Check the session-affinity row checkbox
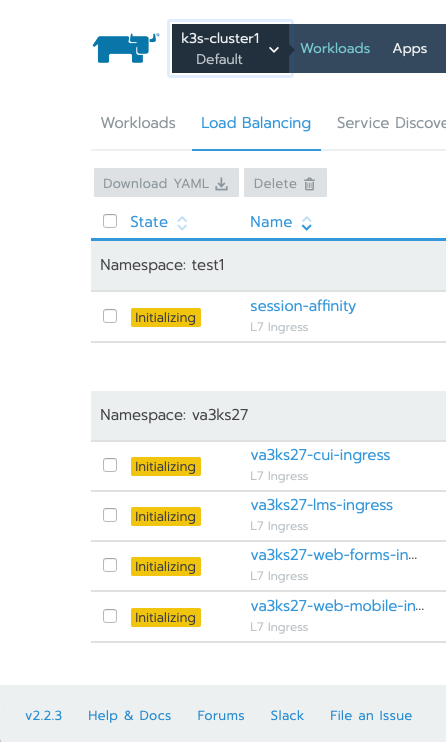Image resolution: width=446 pixels, height=742 pixels. pyautogui.click(x=110, y=316)
